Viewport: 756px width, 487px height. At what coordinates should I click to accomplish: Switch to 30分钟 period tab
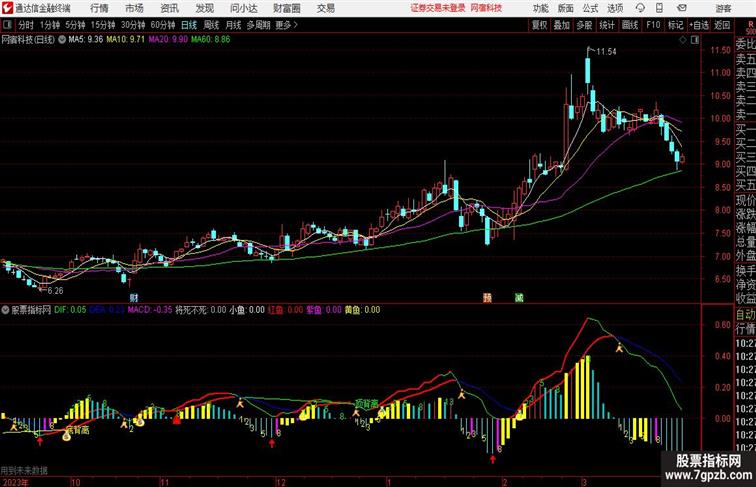[133, 25]
